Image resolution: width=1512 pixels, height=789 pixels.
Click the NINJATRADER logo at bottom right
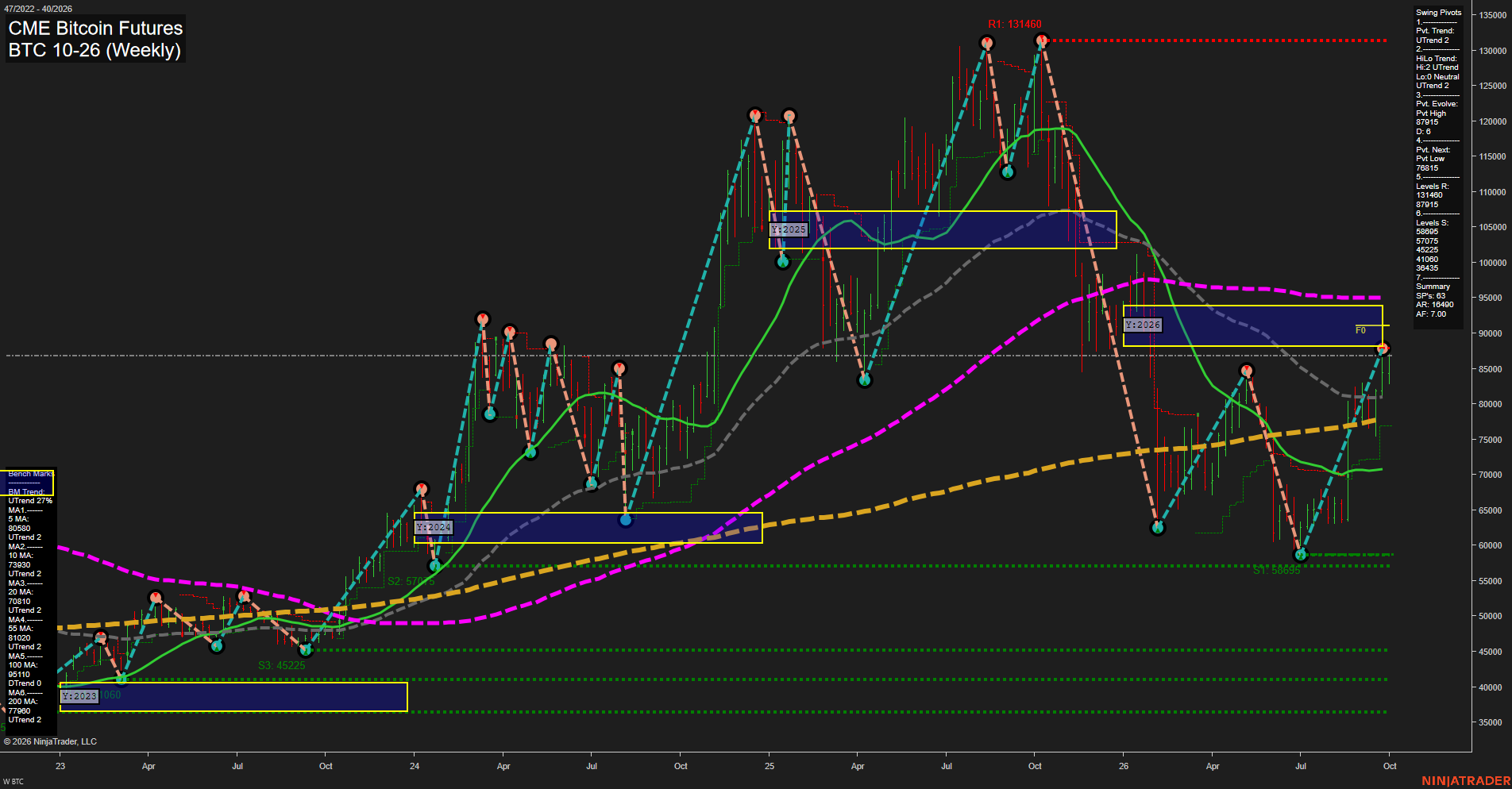tap(1466, 781)
